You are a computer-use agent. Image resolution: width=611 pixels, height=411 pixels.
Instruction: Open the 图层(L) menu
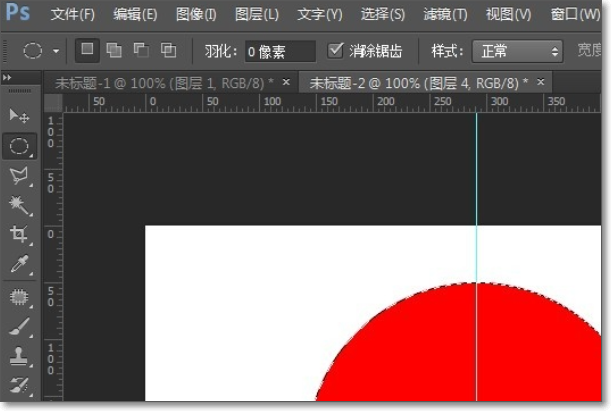coord(257,15)
